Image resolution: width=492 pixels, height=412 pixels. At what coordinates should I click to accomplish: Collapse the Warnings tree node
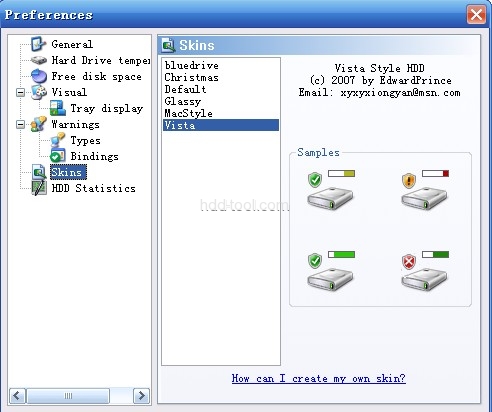21,124
